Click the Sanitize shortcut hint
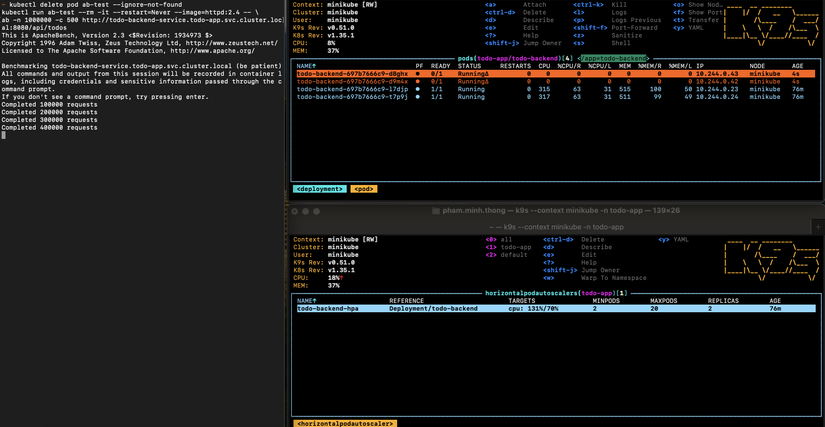Screen dimensions: 825x427 [627, 35]
